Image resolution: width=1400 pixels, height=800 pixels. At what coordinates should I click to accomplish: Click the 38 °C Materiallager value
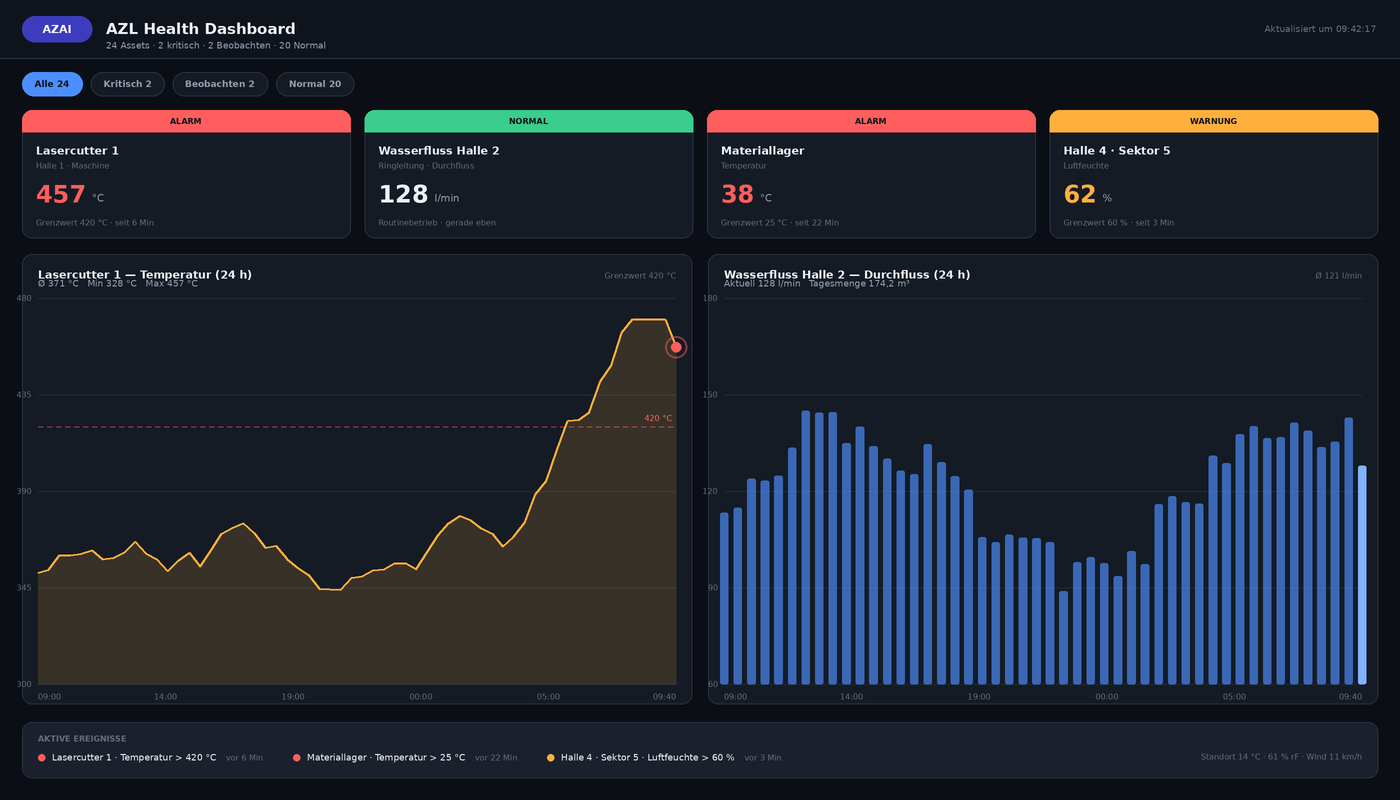coord(746,195)
